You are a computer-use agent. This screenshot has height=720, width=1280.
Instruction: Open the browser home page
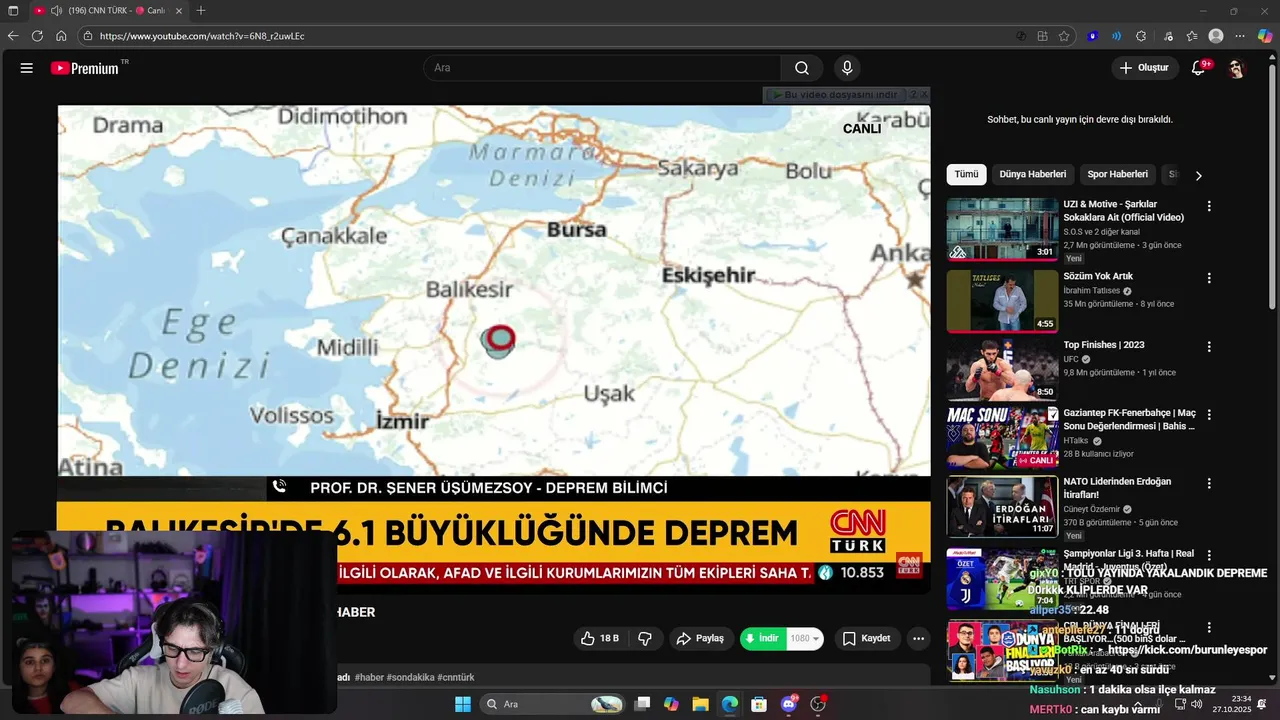61,36
